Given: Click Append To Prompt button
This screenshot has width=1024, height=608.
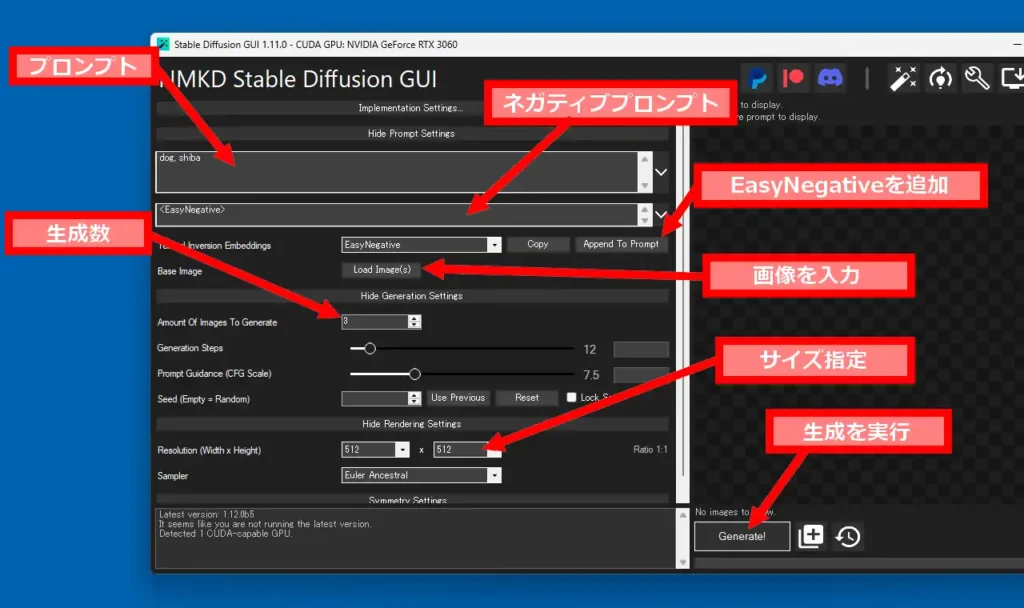Looking at the screenshot, I should click(621, 244).
